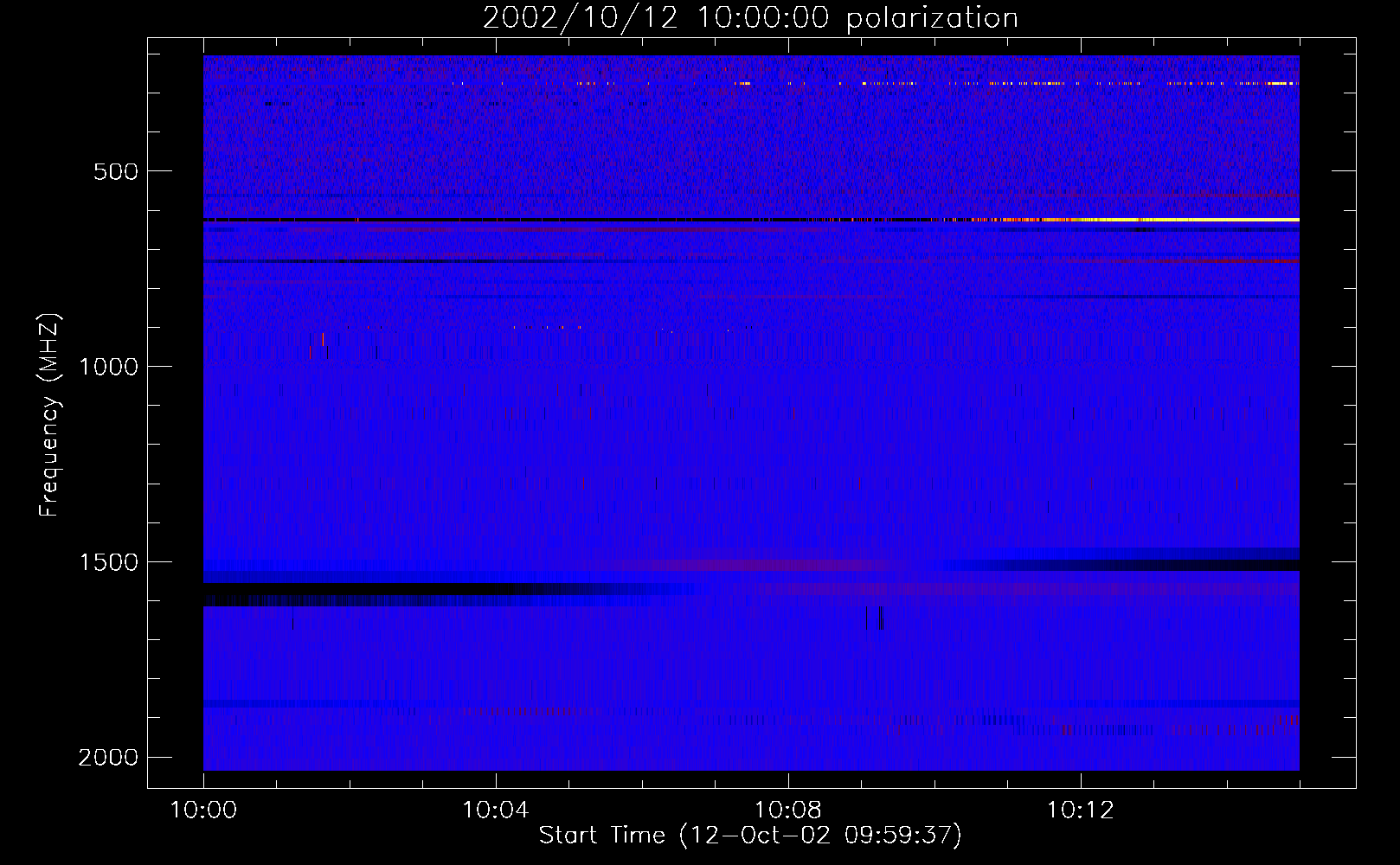The image size is (1400, 865).
Task: Click the plot title '2002/10/12 10:00:00 polarization'
Action: point(750,18)
